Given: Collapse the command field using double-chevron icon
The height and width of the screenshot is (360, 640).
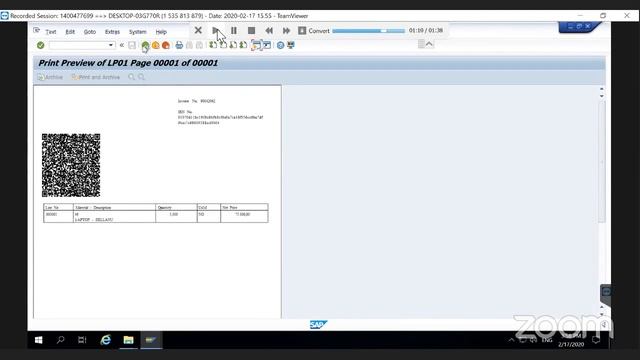Looking at the screenshot, I should click(122, 45).
